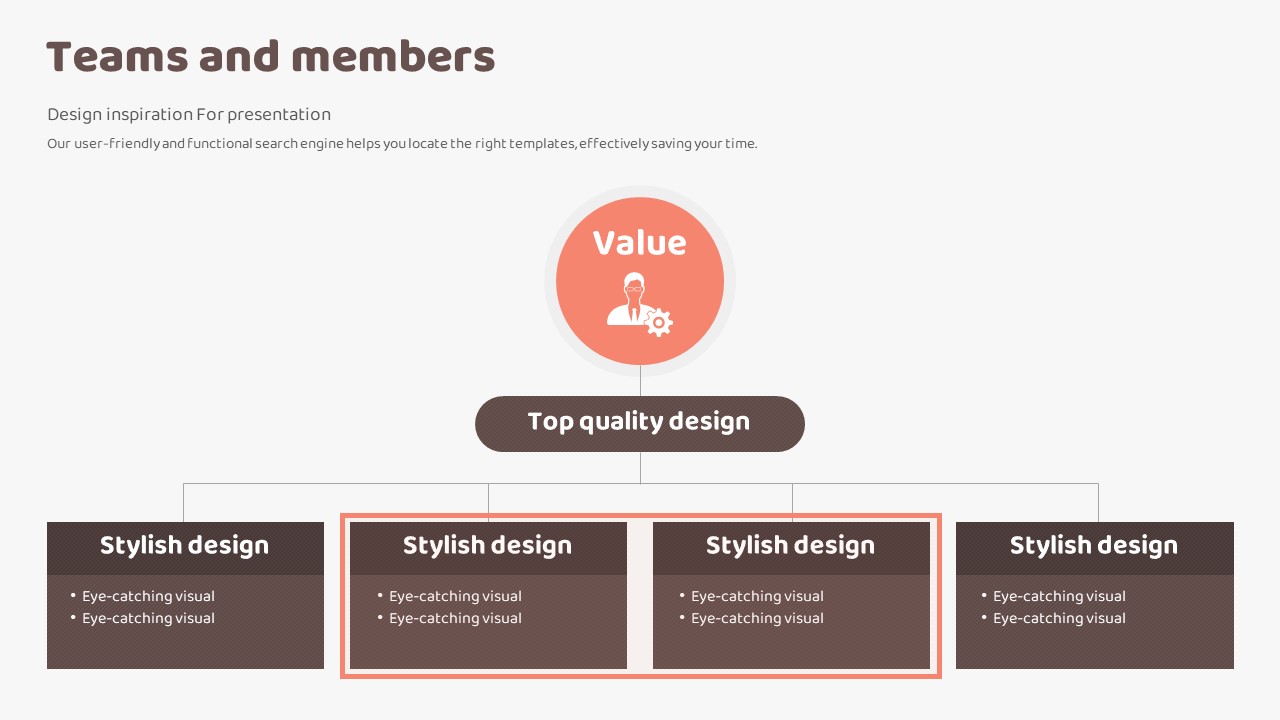Viewport: 1280px width, 720px height.
Task: Click second bullet in the leftmost card
Action: pyautogui.click(x=148, y=618)
